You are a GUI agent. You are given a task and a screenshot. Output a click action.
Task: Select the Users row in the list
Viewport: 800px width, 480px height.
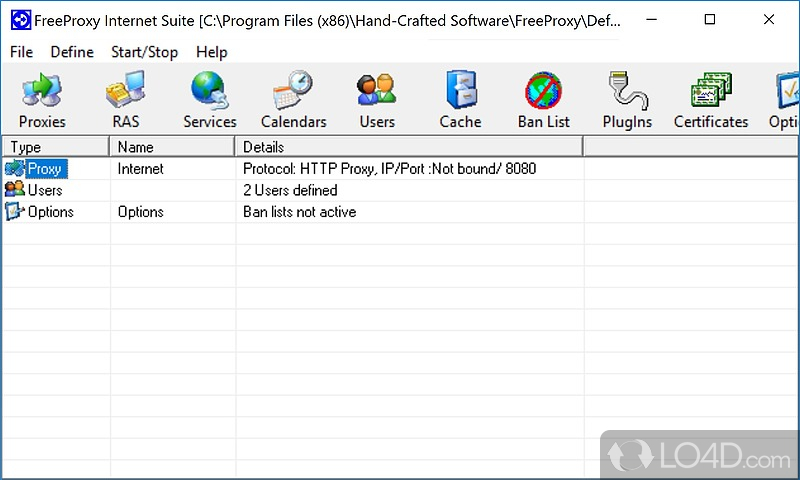pos(44,190)
